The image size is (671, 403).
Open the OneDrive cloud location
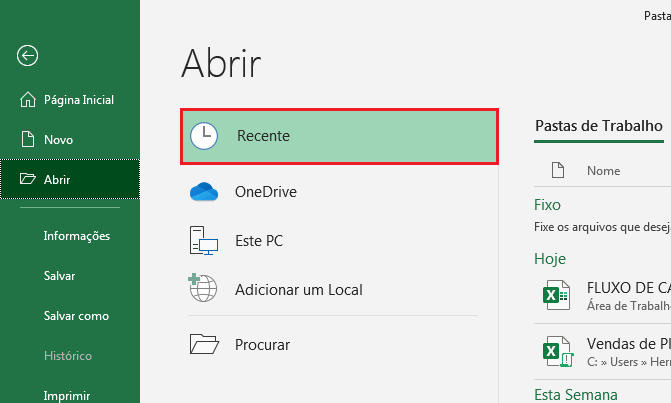204,192
